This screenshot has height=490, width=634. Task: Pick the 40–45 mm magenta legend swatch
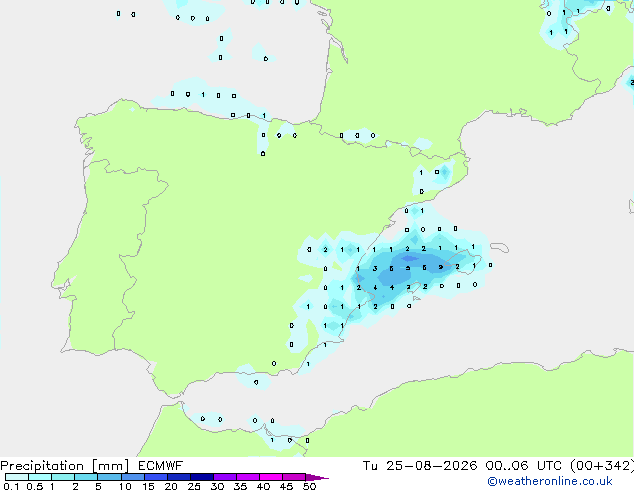[x=271, y=477]
